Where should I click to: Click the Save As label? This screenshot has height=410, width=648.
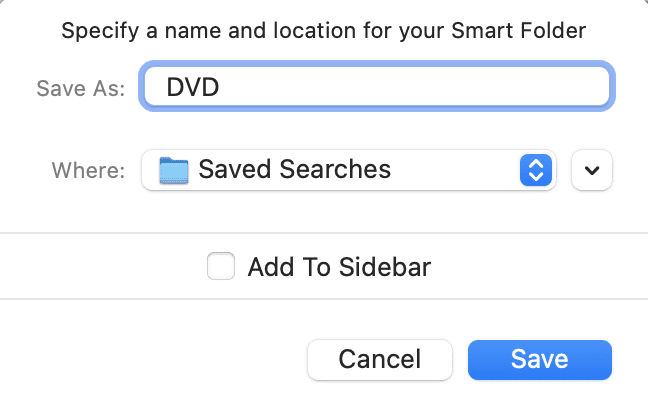click(80, 88)
